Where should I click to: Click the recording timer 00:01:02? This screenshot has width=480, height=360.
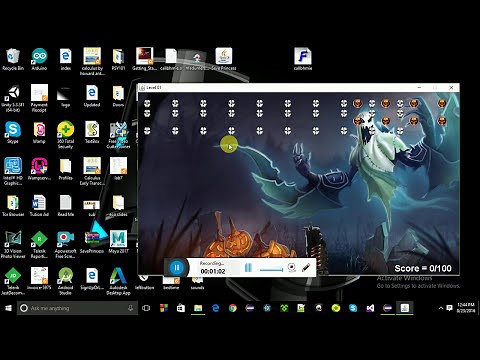213,271
